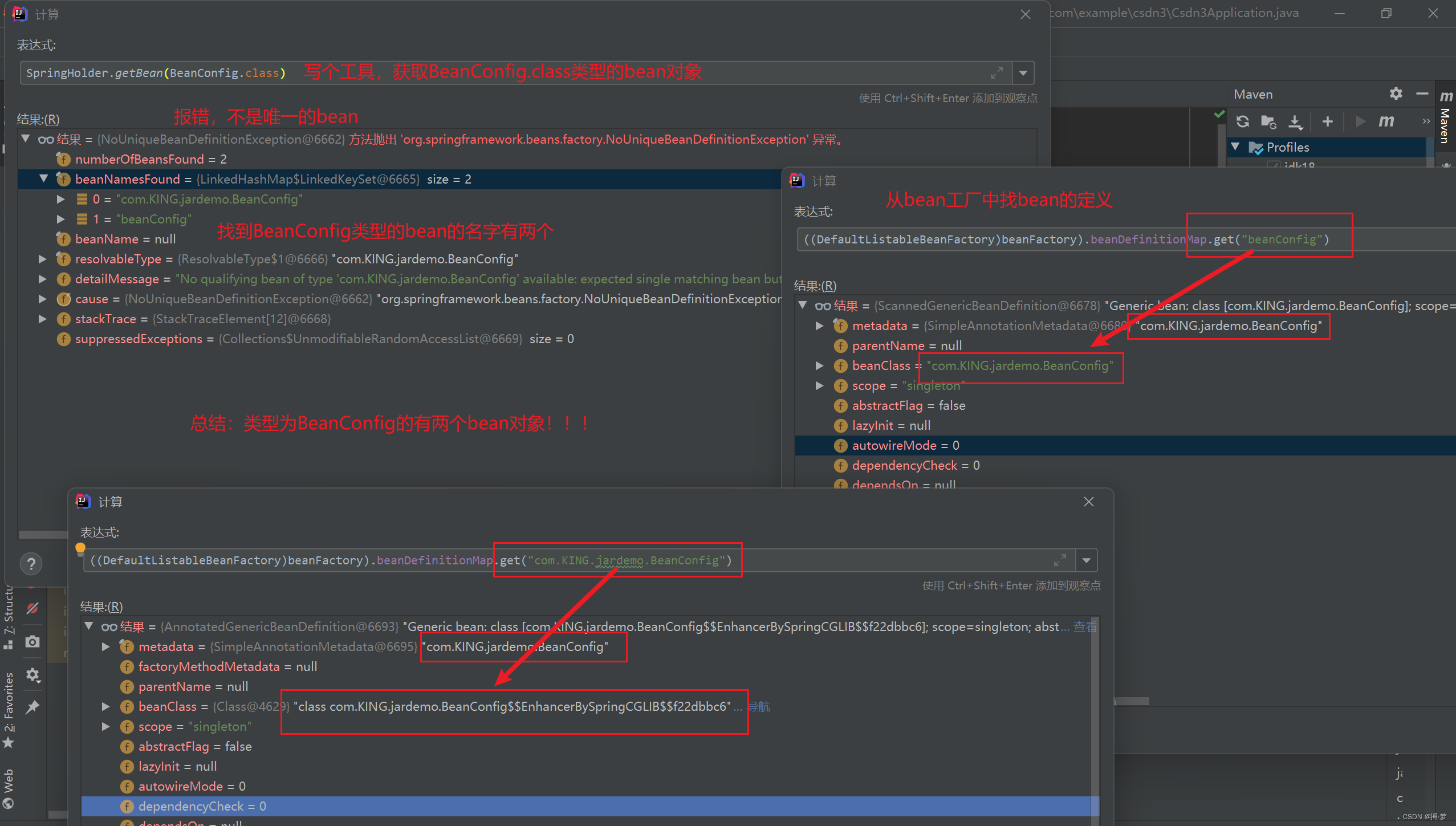The width and height of the screenshot is (1456, 826).
Task: Click Maven generate sources folder icon
Action: tap(1268, 121)
